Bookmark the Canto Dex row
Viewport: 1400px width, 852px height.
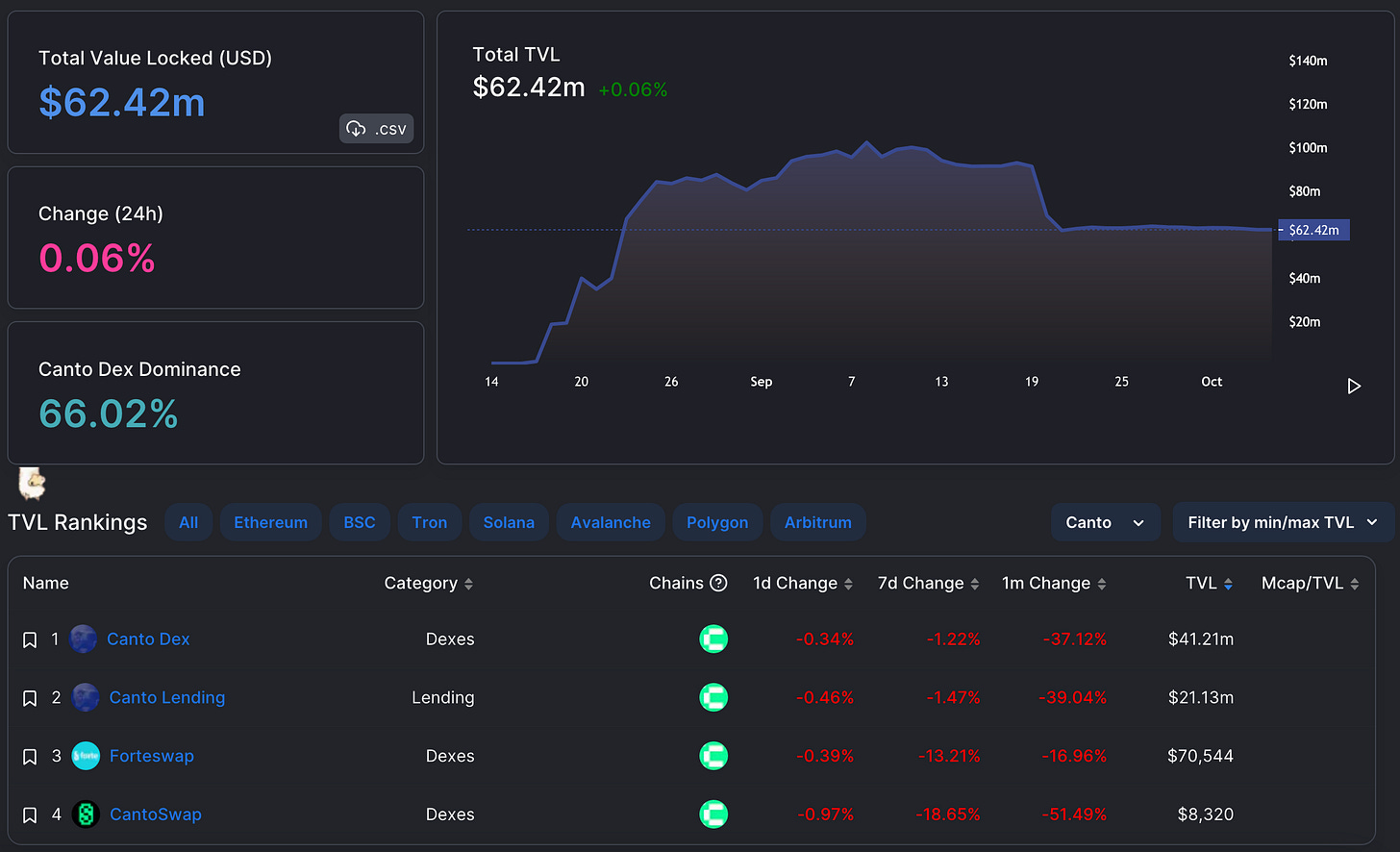point(30,639)
